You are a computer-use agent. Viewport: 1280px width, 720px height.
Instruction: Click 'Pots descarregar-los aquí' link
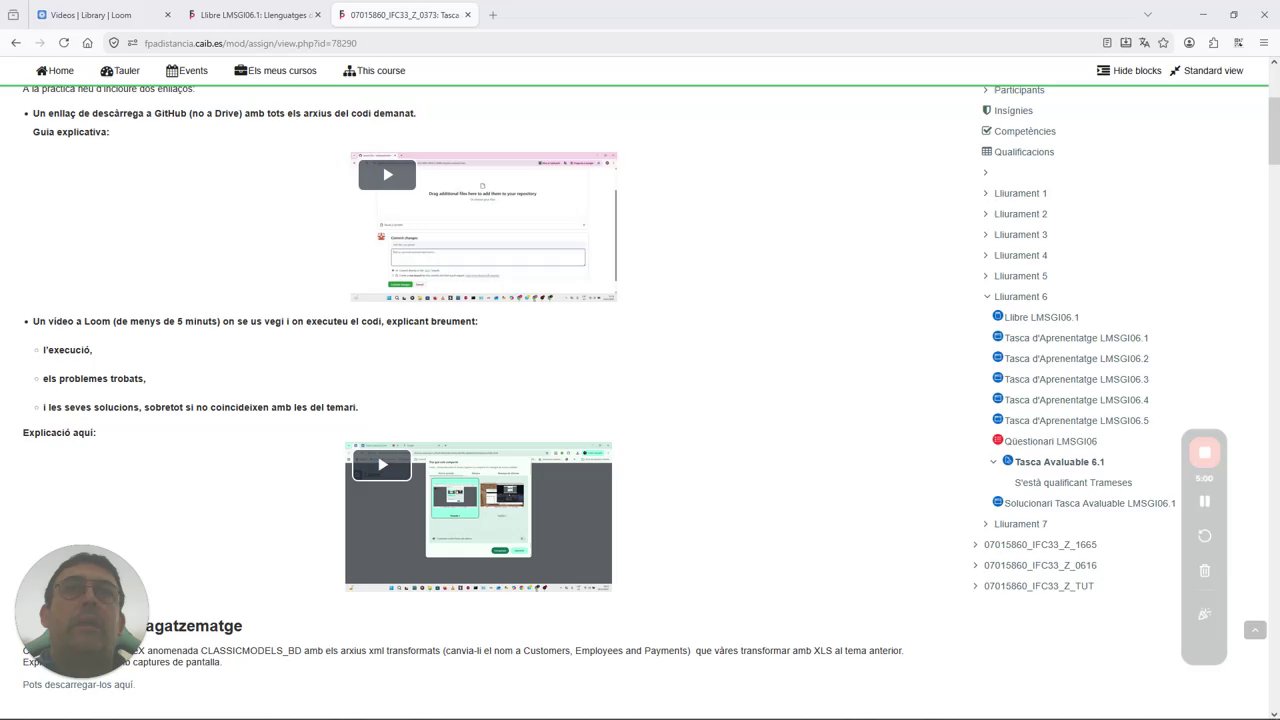click(x=78, y=685)
